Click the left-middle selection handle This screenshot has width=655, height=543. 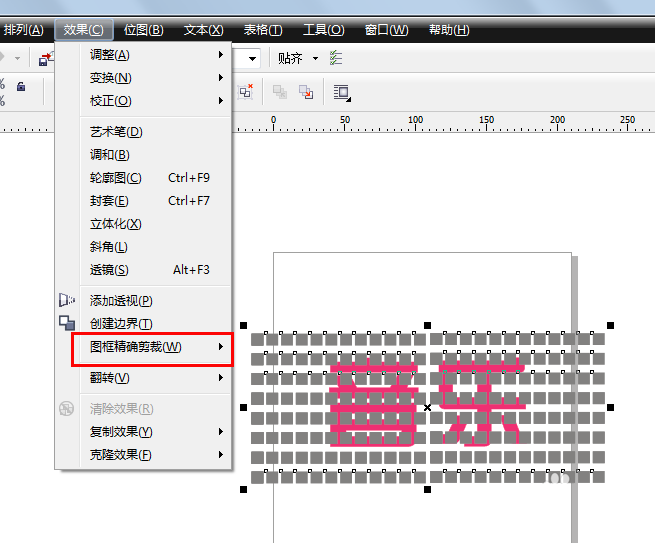pyautogui.click(x=244, y=407)
